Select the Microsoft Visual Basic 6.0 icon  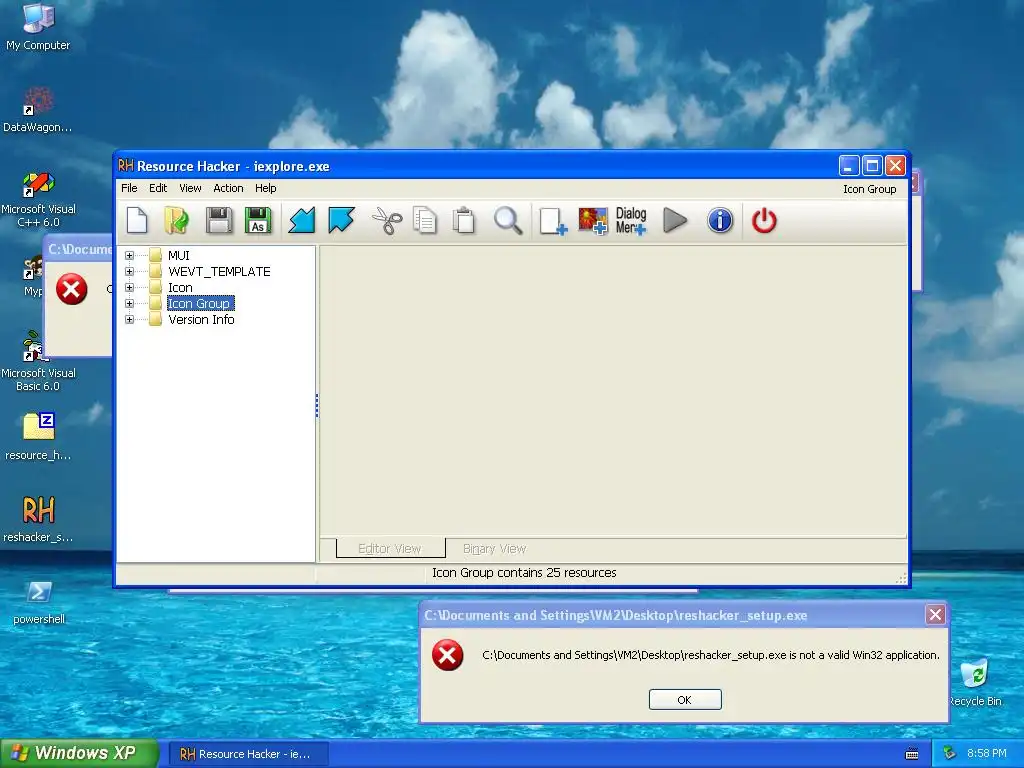pyautogui.click(x=38, y=362)
